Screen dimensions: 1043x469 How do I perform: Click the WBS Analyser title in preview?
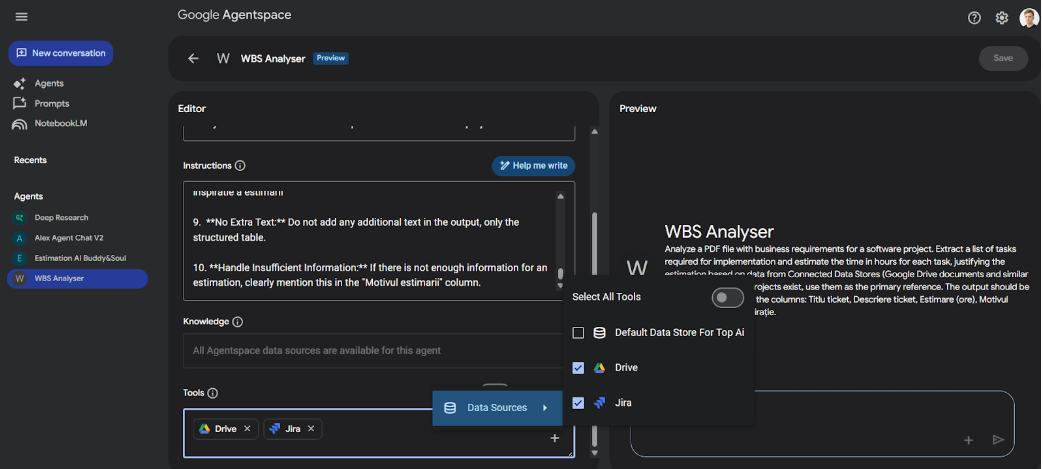point(719,232)
